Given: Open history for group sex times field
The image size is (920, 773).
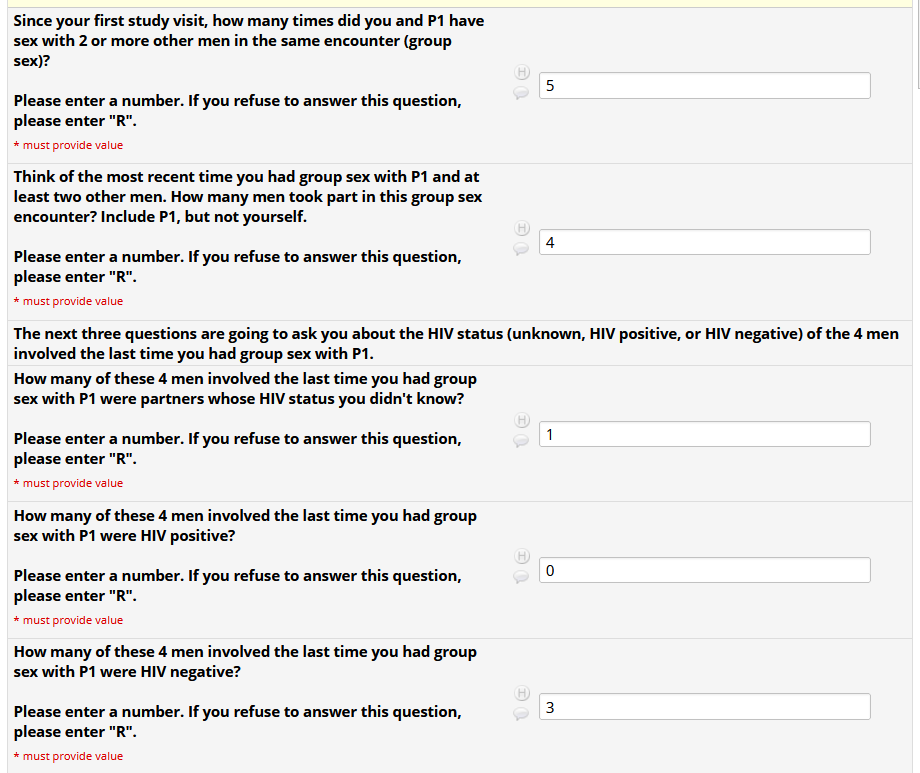Looking at the screenshot, I should coord(521,72).
